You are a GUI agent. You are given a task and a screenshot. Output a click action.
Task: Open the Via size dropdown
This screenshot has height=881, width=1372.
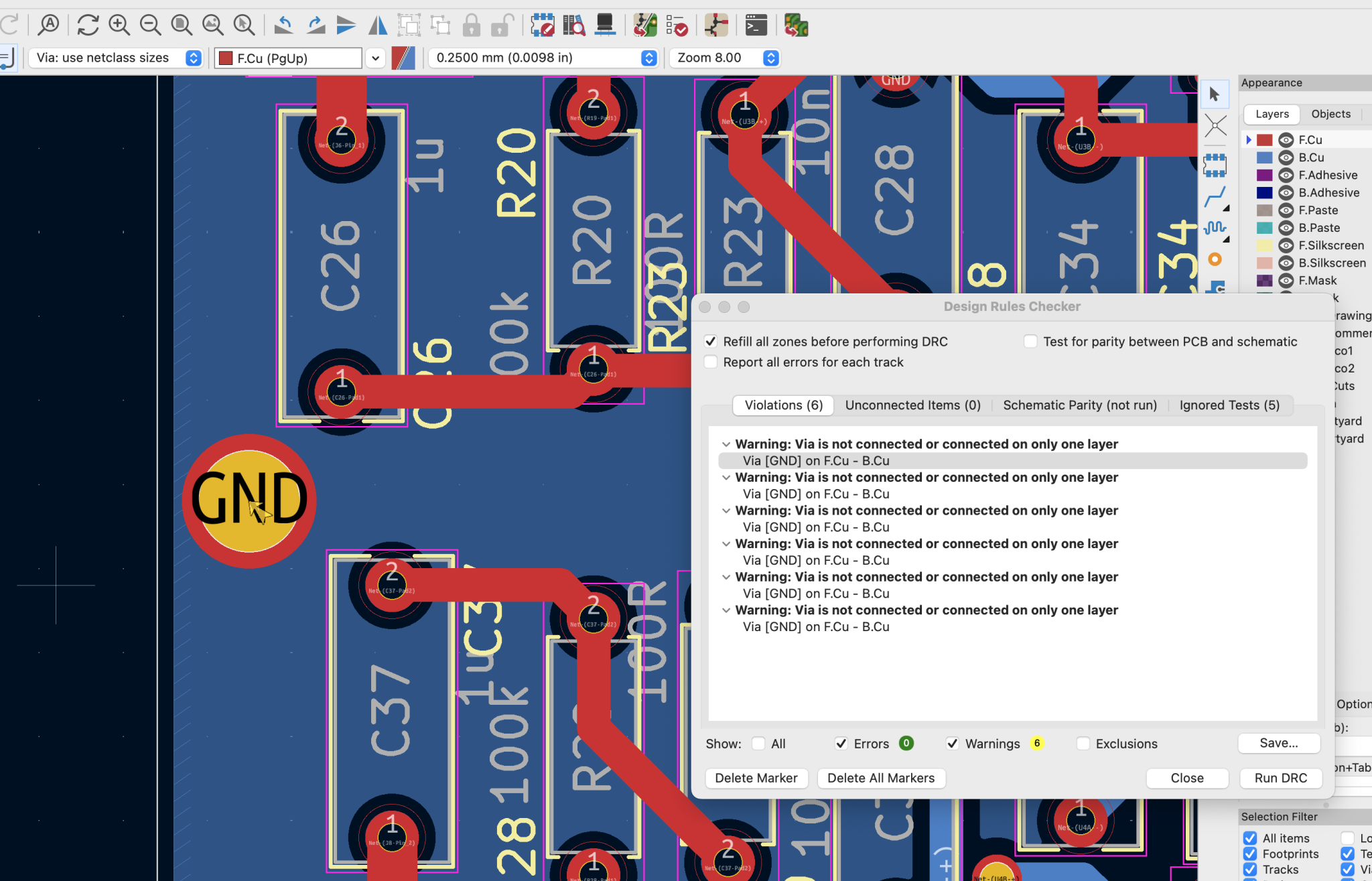[115, 58]
